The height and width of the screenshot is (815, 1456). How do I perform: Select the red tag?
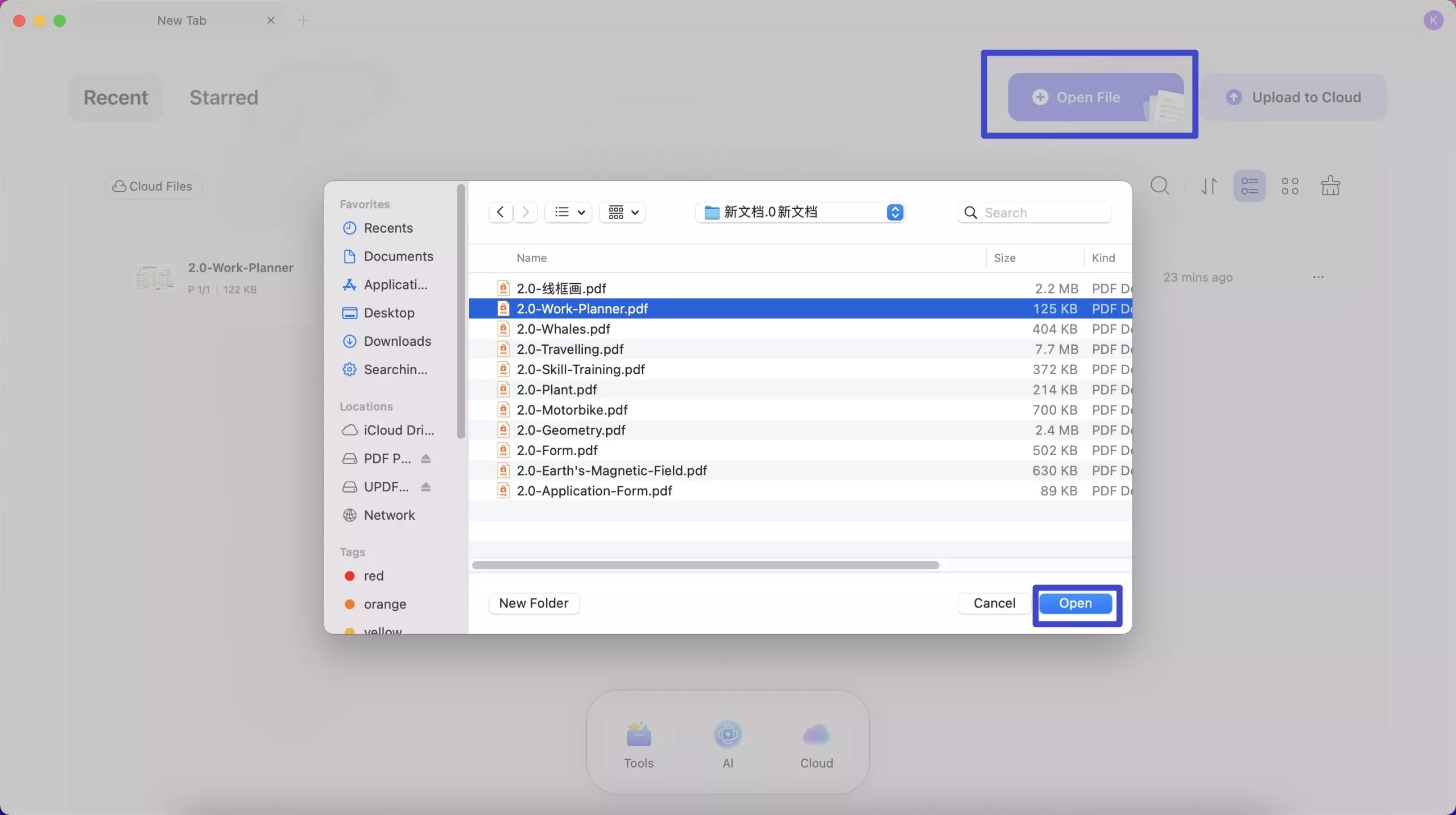[x=373, y=576]
